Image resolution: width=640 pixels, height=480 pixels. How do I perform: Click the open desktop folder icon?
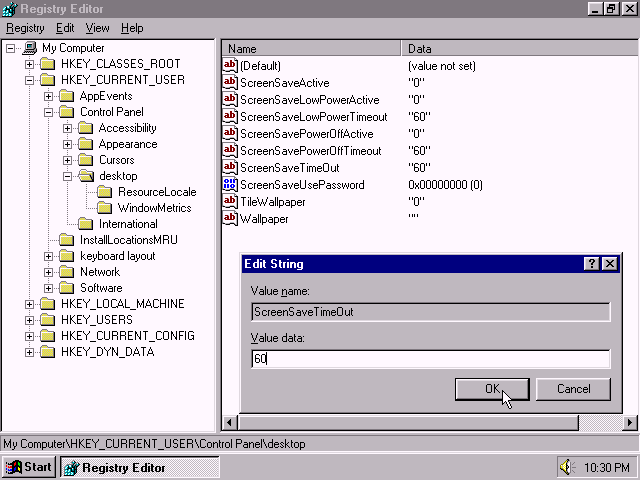[x=86, y=176]
